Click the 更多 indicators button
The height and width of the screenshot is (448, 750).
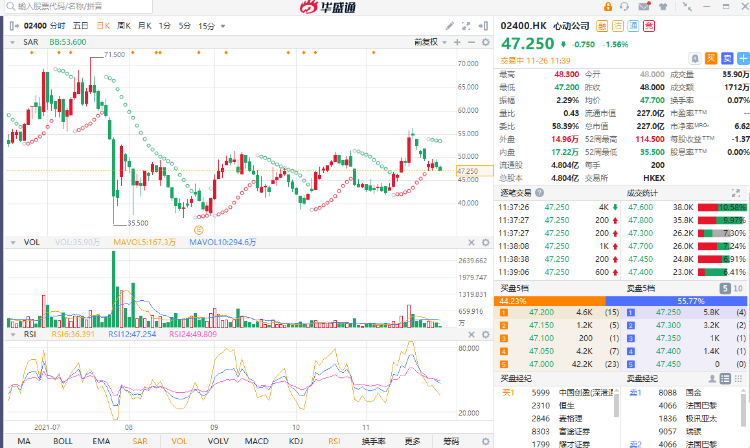point(412,441)
